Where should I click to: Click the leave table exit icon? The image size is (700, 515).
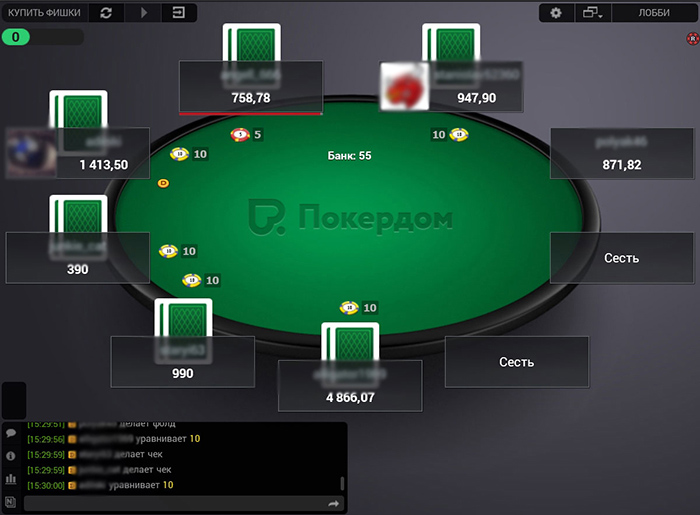tap(179, 12)
